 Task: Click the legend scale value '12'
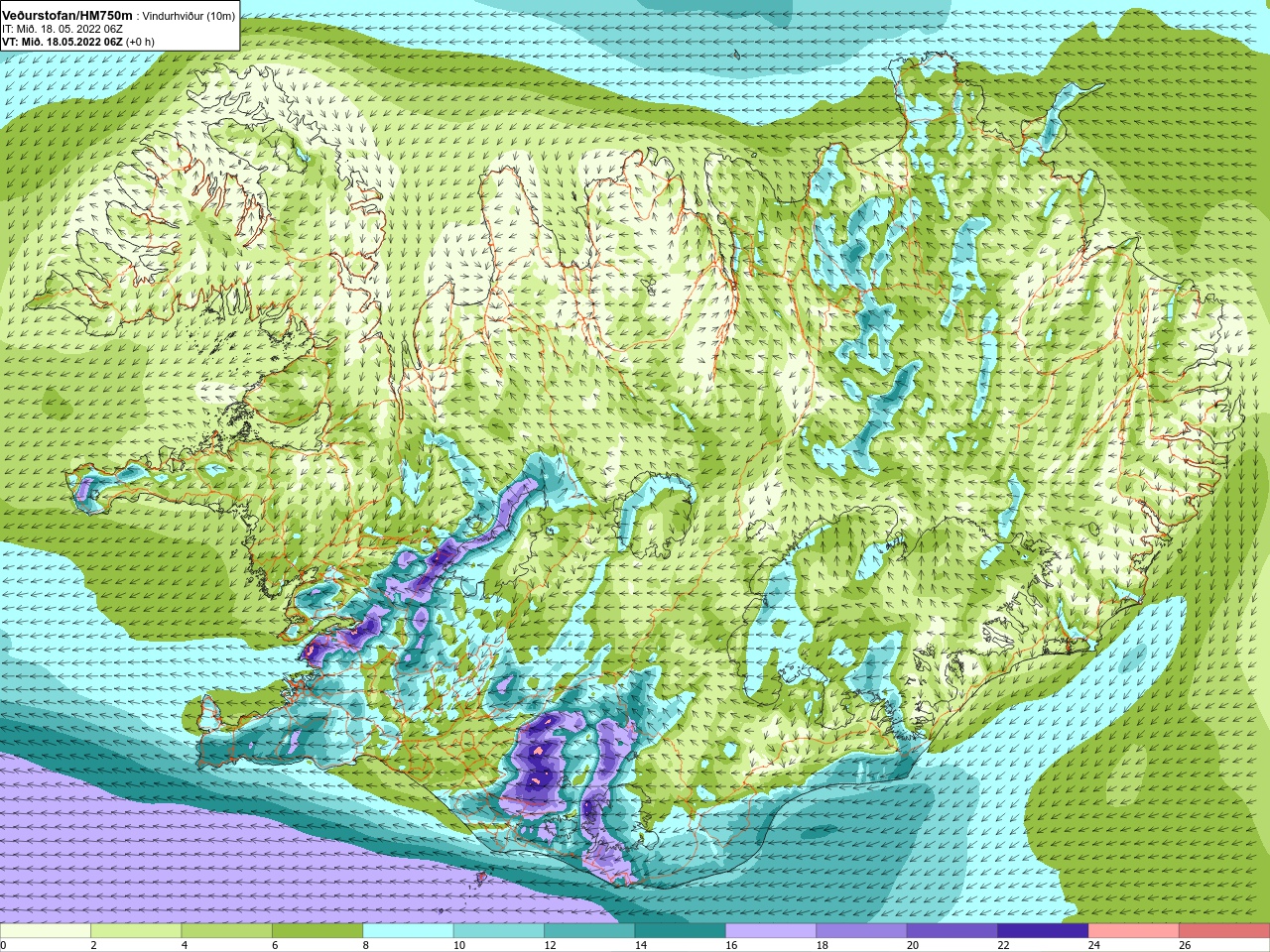(x=550, y=946)
